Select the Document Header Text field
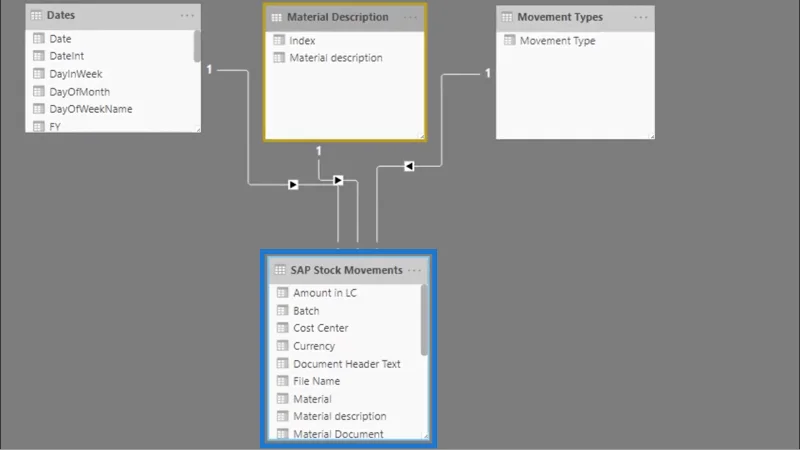800x450 pixels. (x=345, y=364)
